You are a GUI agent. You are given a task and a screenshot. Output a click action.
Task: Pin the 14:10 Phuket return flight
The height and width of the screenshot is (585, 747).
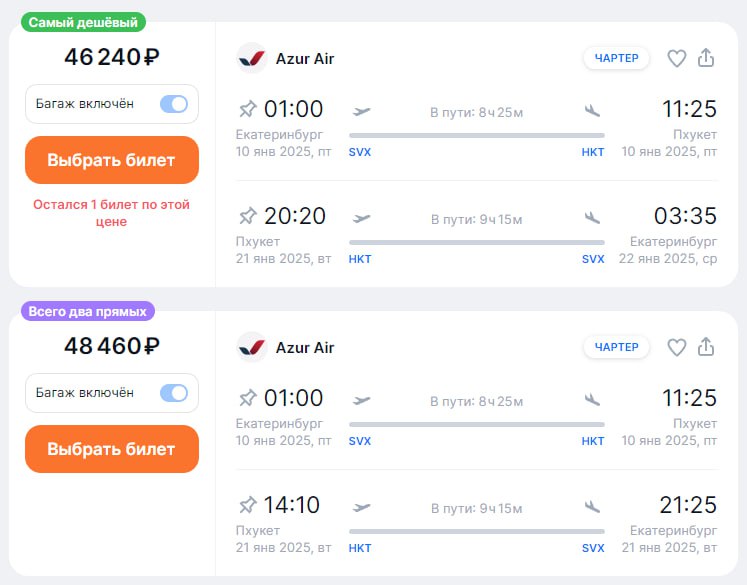click(x=247, y=505)
